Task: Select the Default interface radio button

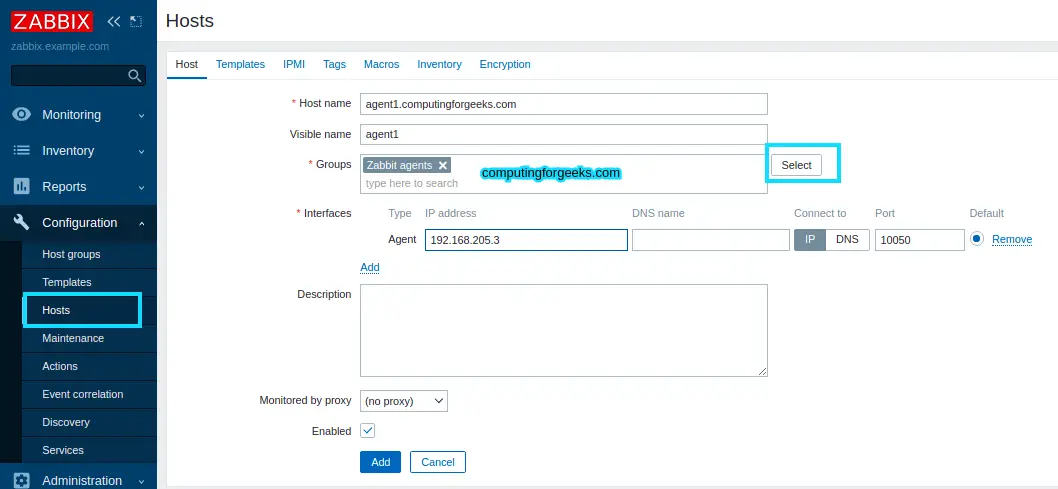Action: click(x=976, y=239)
